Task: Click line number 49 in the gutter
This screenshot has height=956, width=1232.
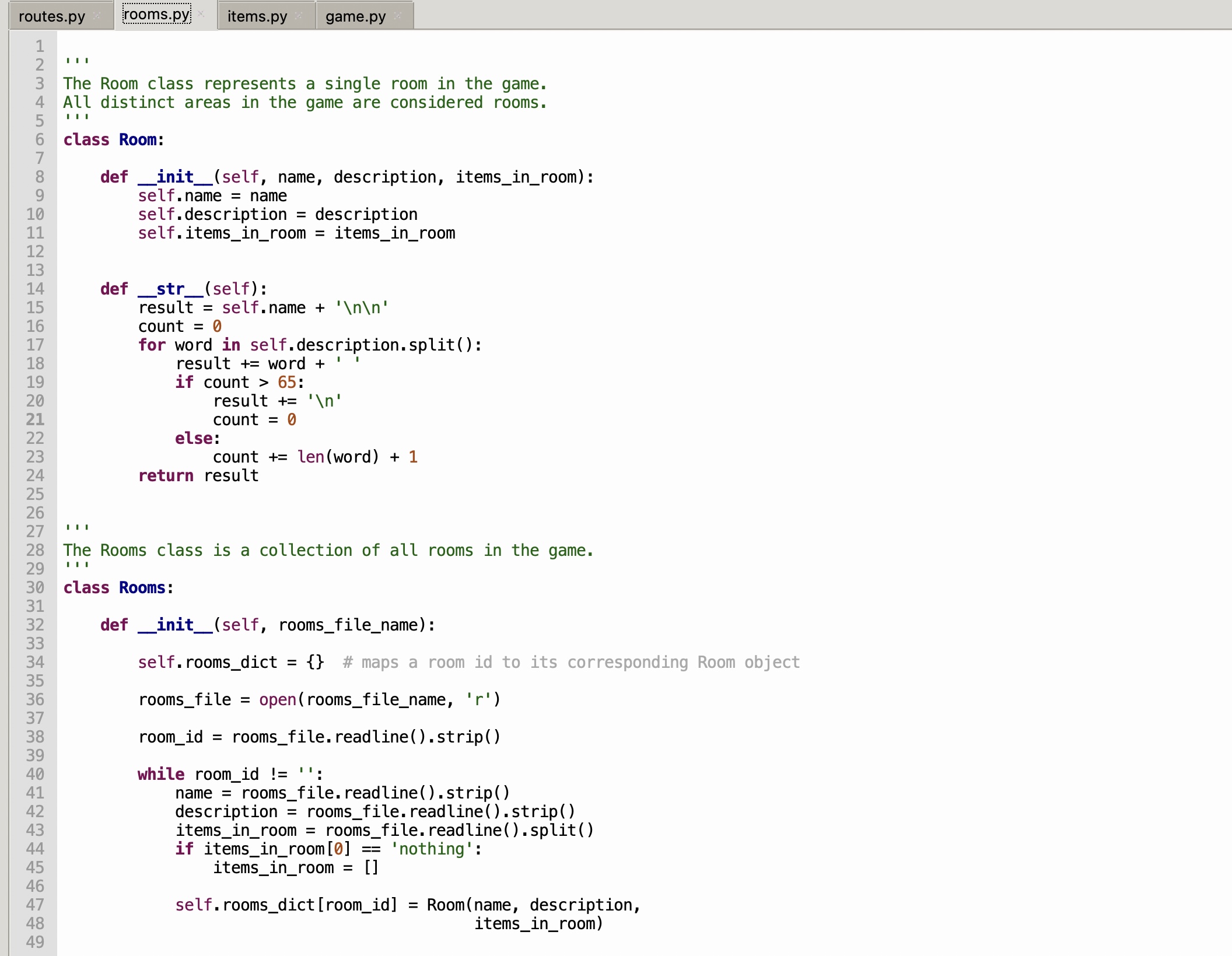Action: [35, 942]
